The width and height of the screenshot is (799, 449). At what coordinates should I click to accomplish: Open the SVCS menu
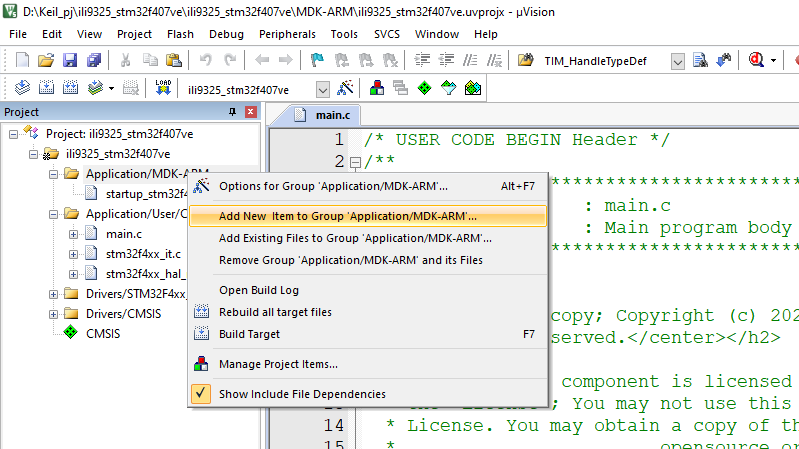click(387, 34)
